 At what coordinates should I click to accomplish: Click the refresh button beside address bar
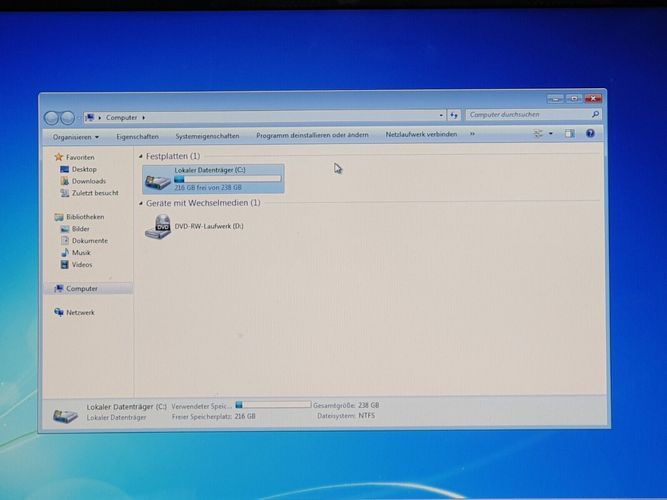(454, 115)
